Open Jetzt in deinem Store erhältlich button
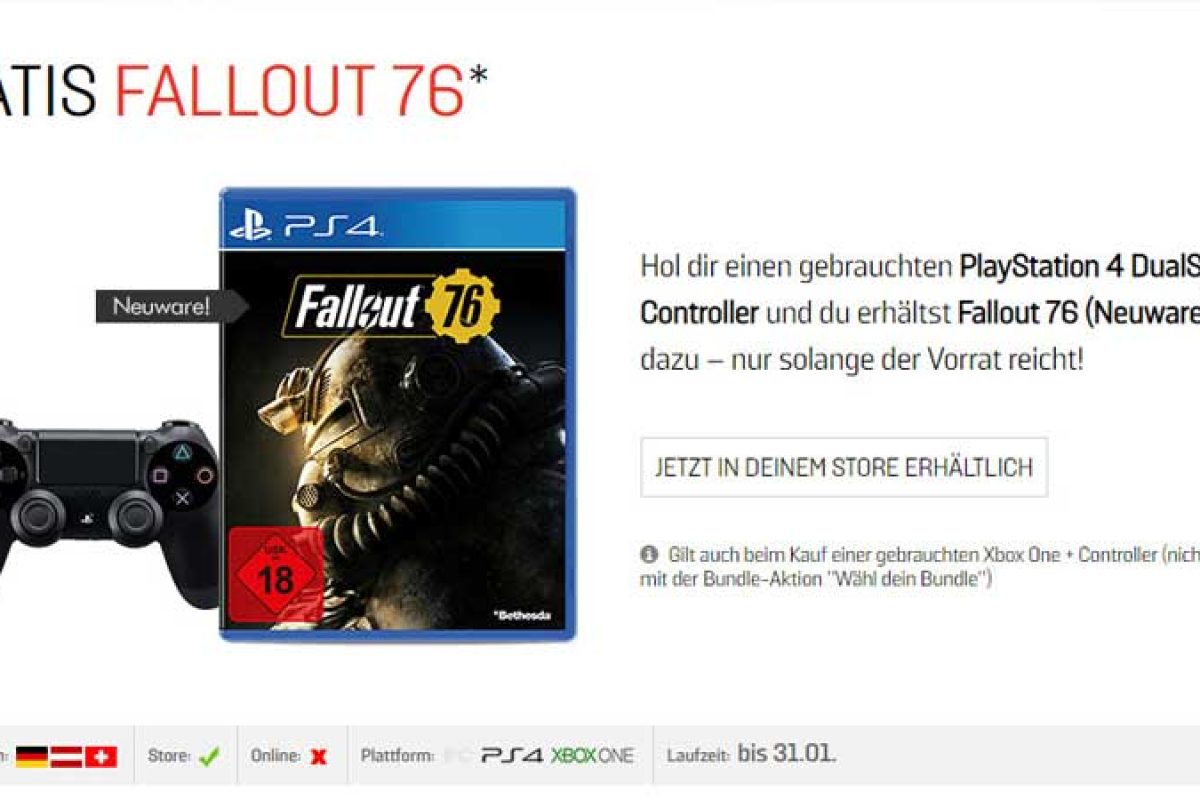The height and width of the screenshot is (800, 1200). [x=844, y=467]
